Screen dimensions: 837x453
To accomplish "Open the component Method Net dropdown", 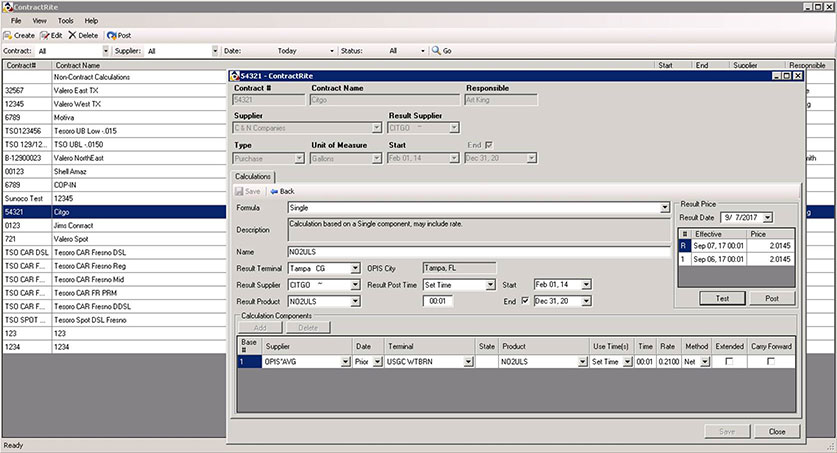I will (705, 362).
